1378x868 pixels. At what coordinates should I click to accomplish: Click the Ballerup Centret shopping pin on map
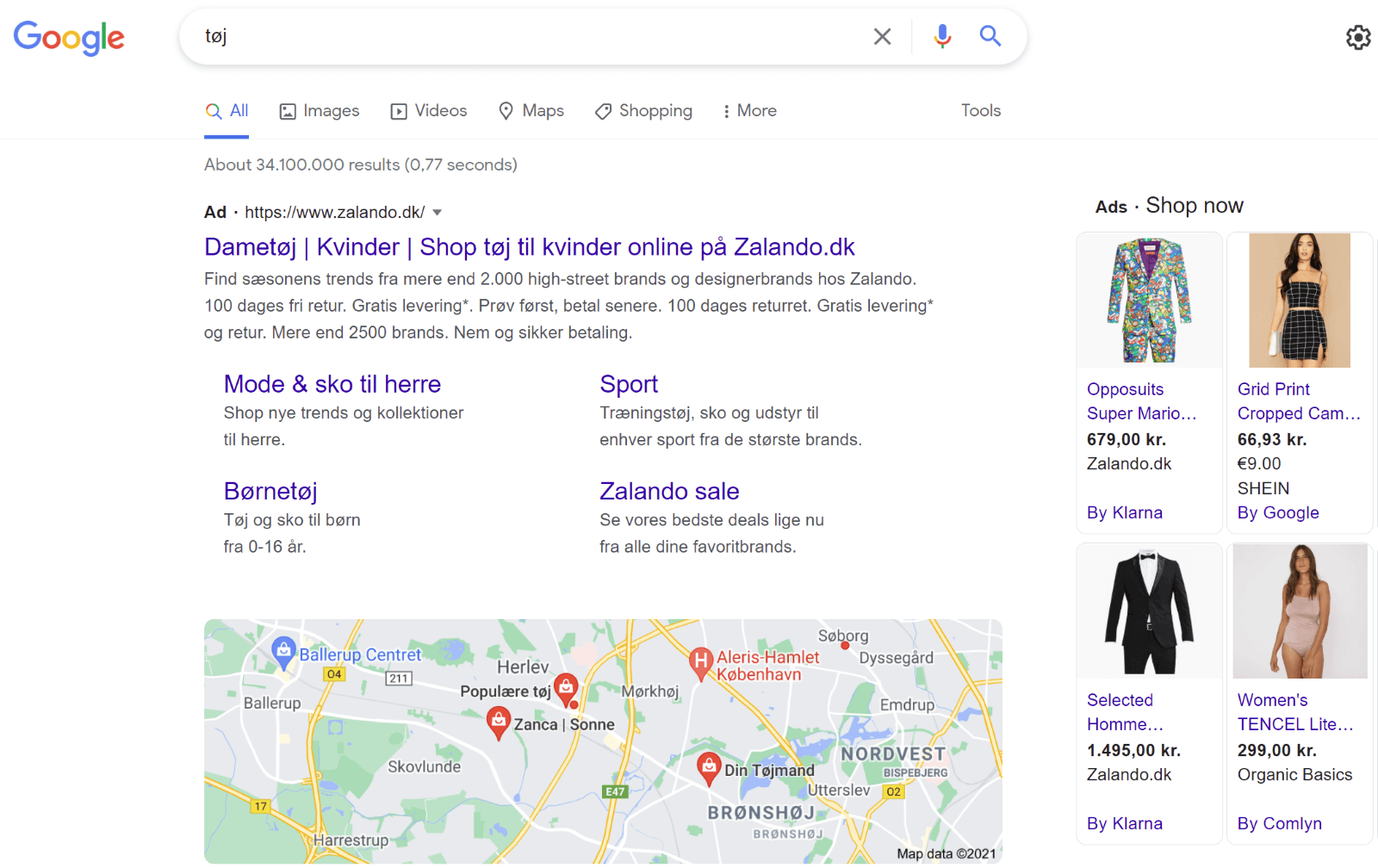(283, 652)
